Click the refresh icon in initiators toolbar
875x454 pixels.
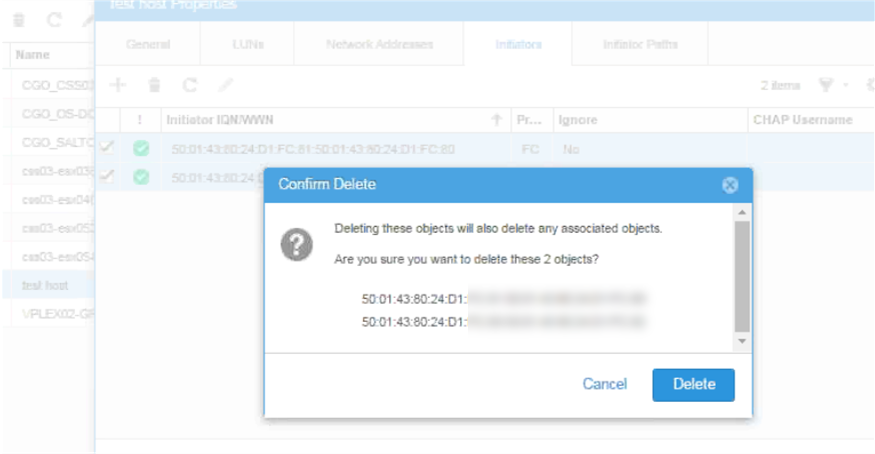(190, 85)
